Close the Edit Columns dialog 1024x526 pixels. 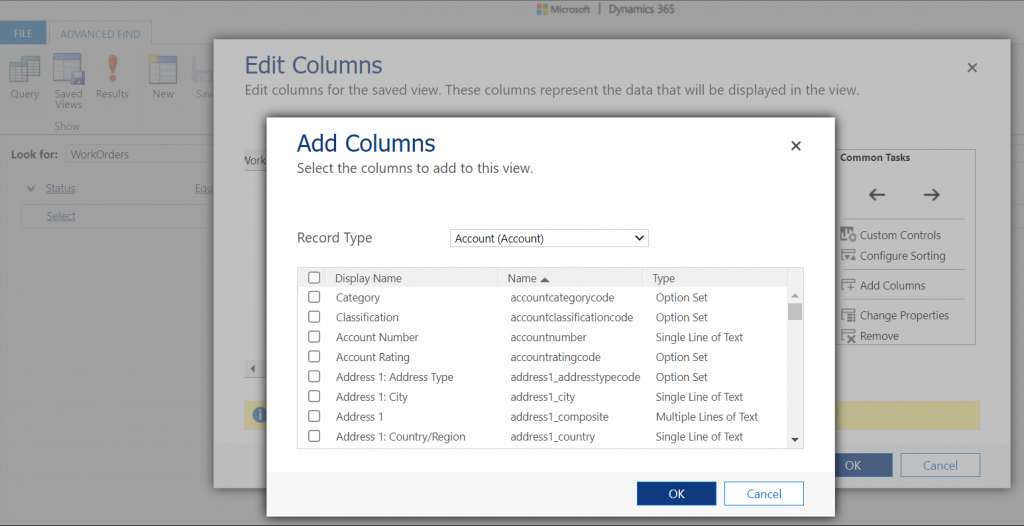[972, 68]
